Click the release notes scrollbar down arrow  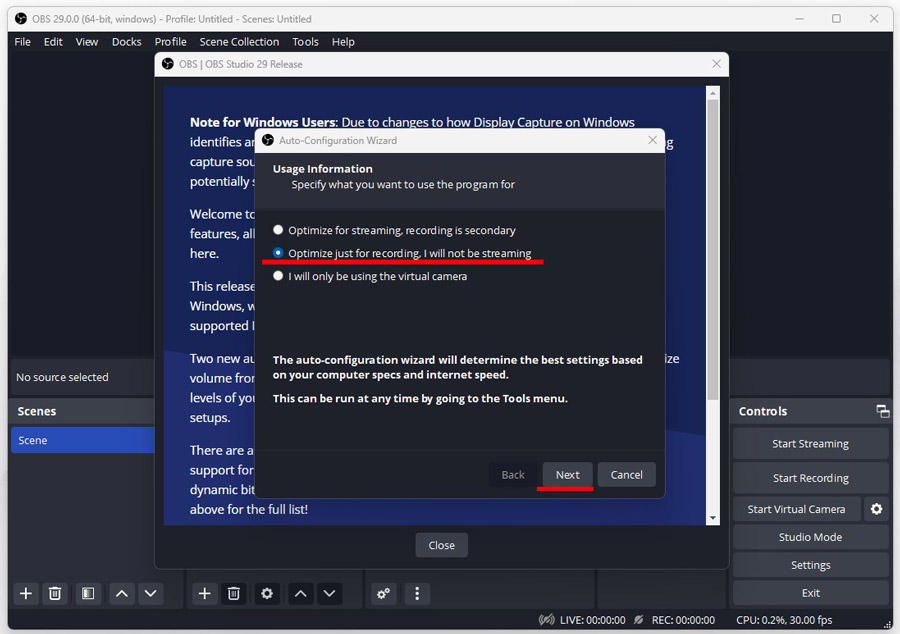pyautogui.click(x=713, y=518)
